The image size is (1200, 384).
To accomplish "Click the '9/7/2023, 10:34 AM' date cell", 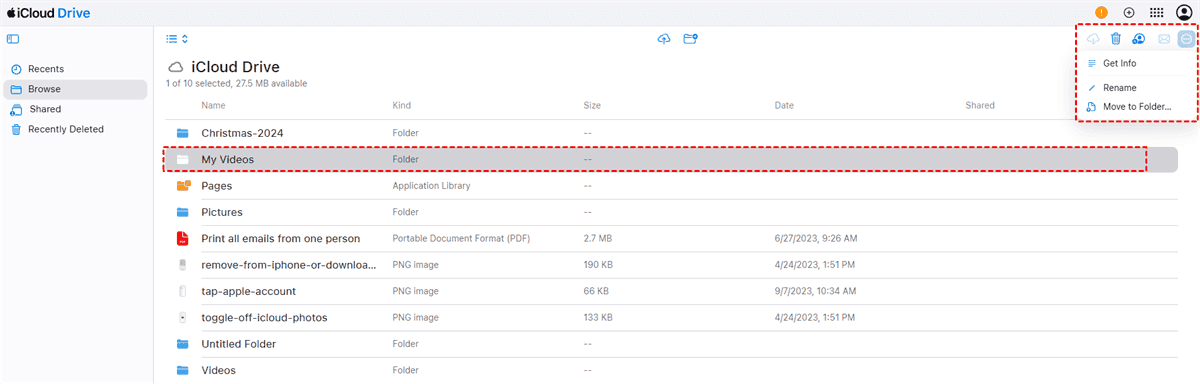I will (816, 291).
